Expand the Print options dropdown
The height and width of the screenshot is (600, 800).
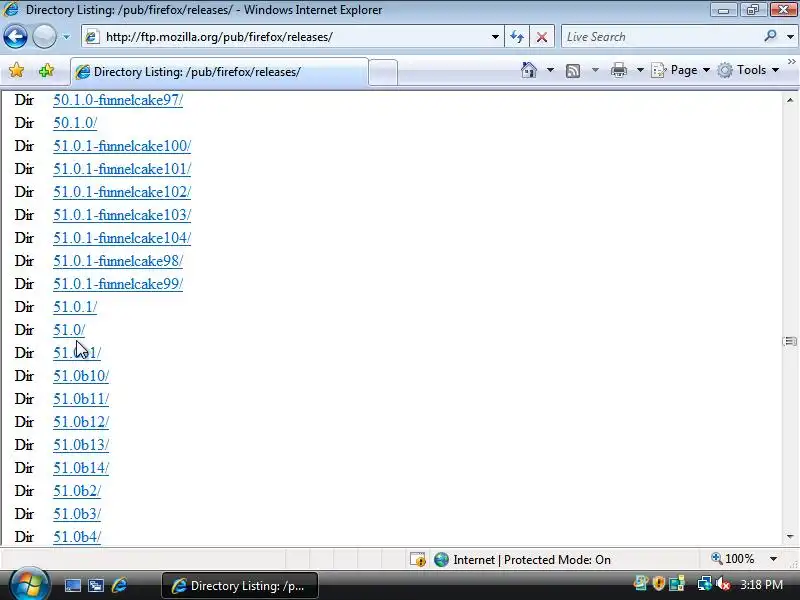(x=640, y=70)
